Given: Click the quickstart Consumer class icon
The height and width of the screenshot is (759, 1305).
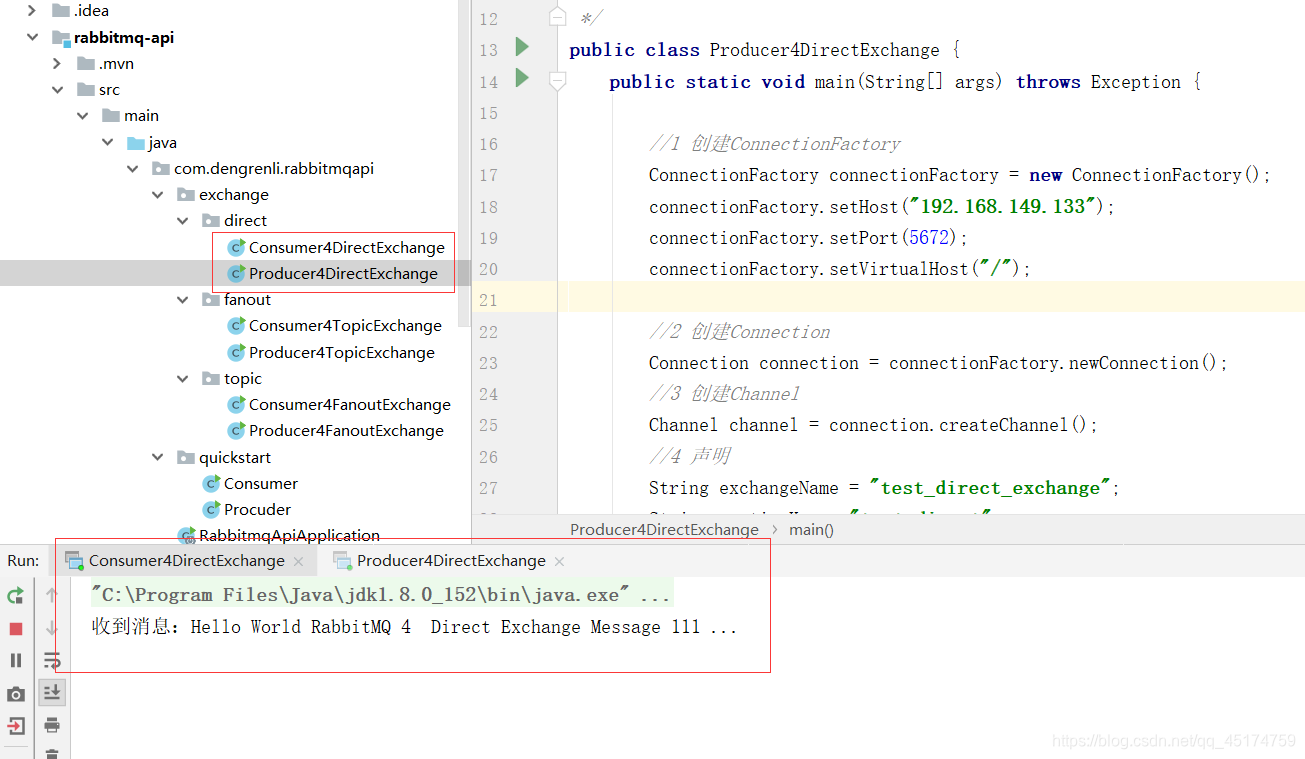Looking at the screenshot, I should click(x=212, y=483).
